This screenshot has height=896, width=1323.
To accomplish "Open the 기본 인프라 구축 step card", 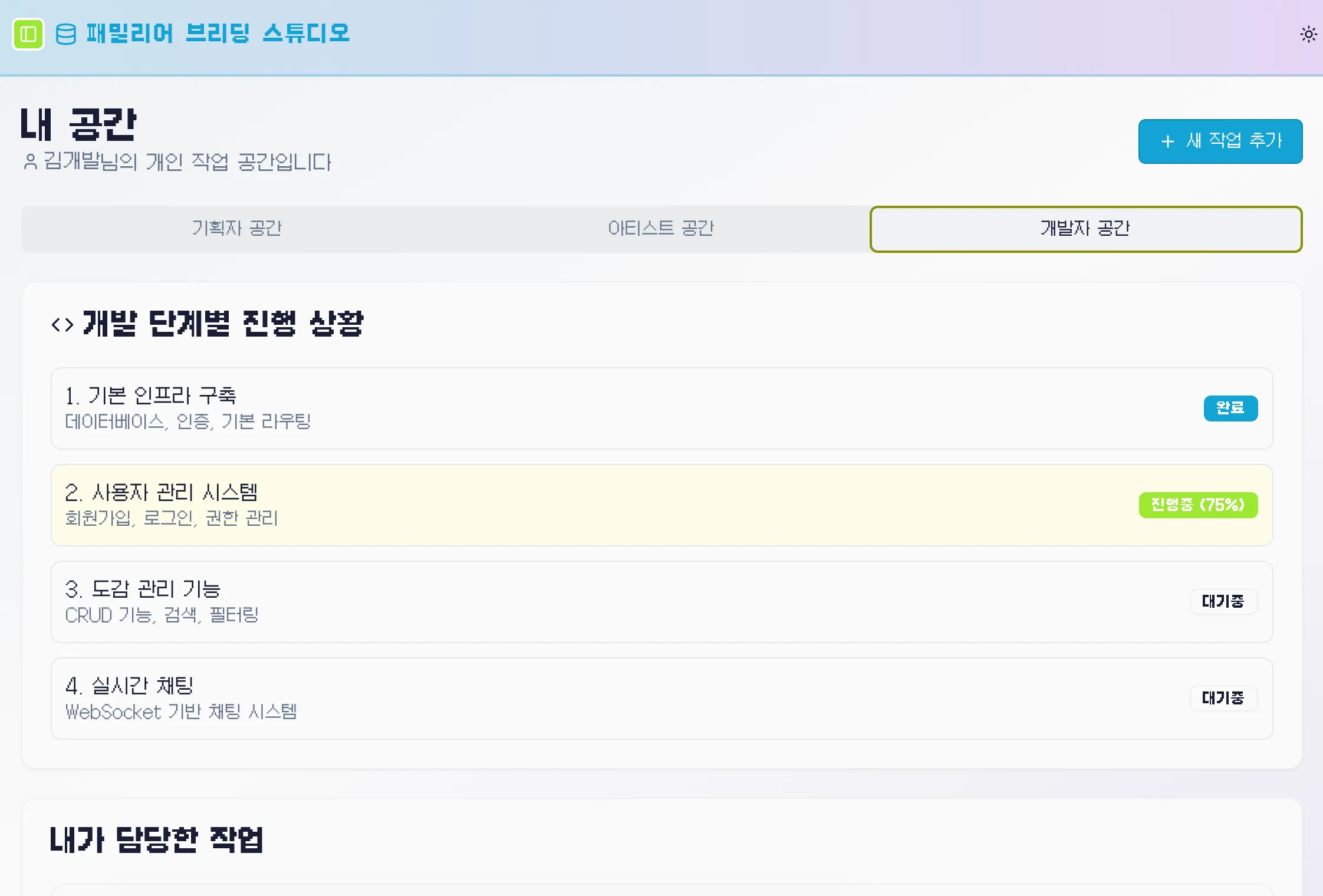I will 661,409.
